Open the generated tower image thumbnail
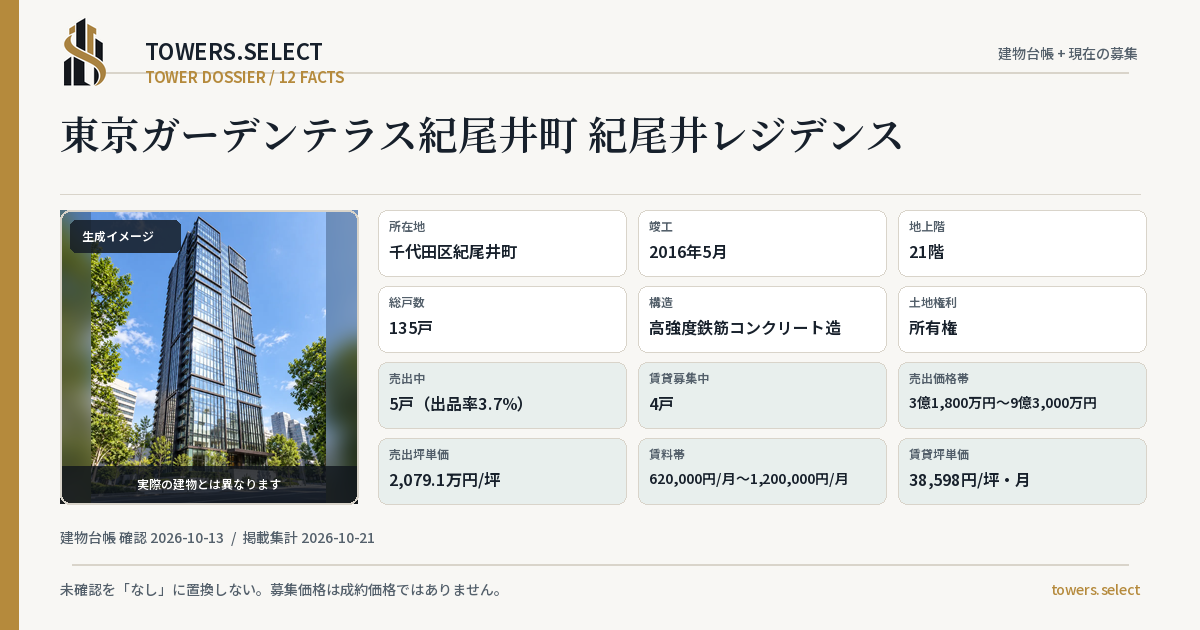This screenshot has height=630, width=1200. (209, 357)
